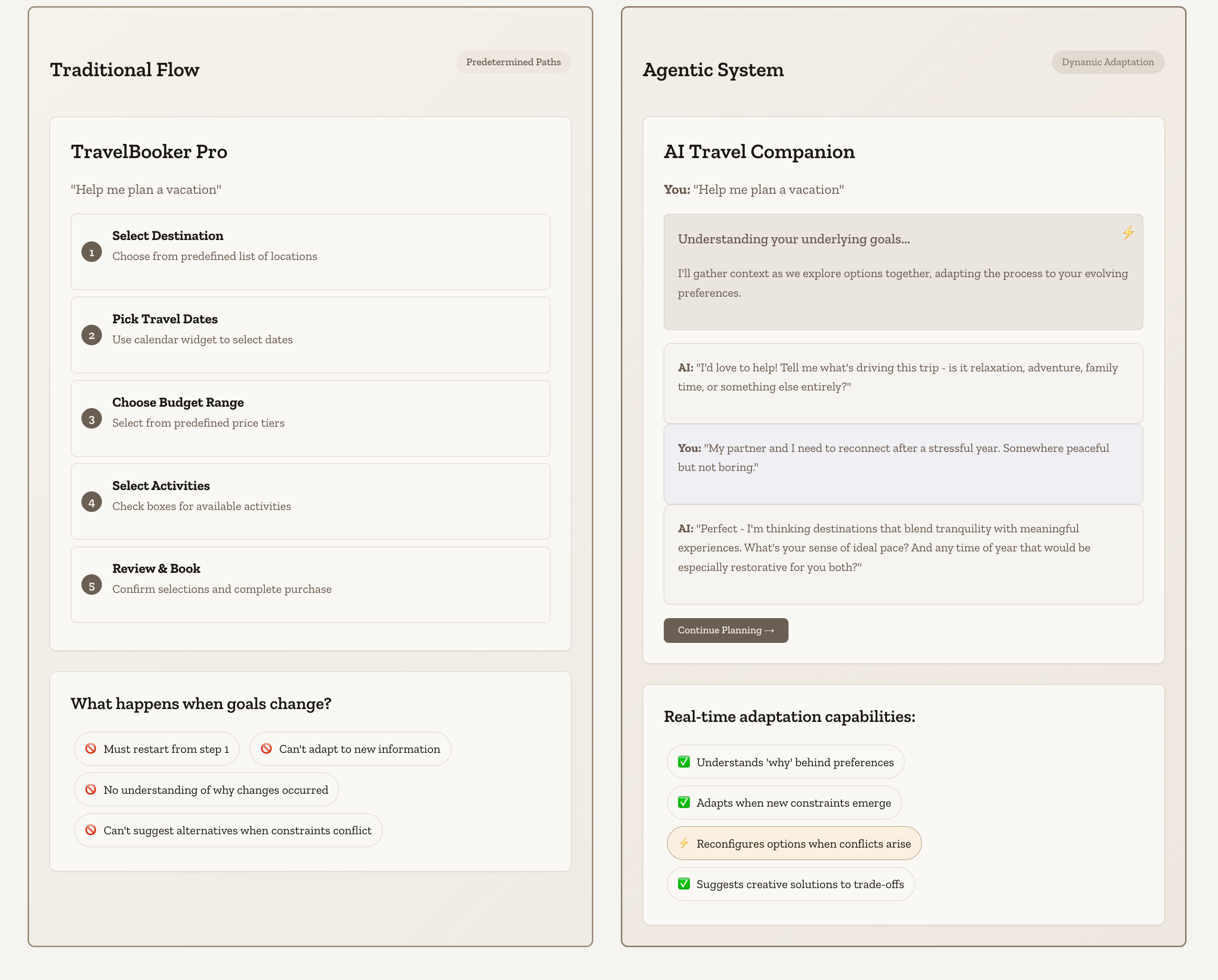Click step 2 number circle

[91, 336]
